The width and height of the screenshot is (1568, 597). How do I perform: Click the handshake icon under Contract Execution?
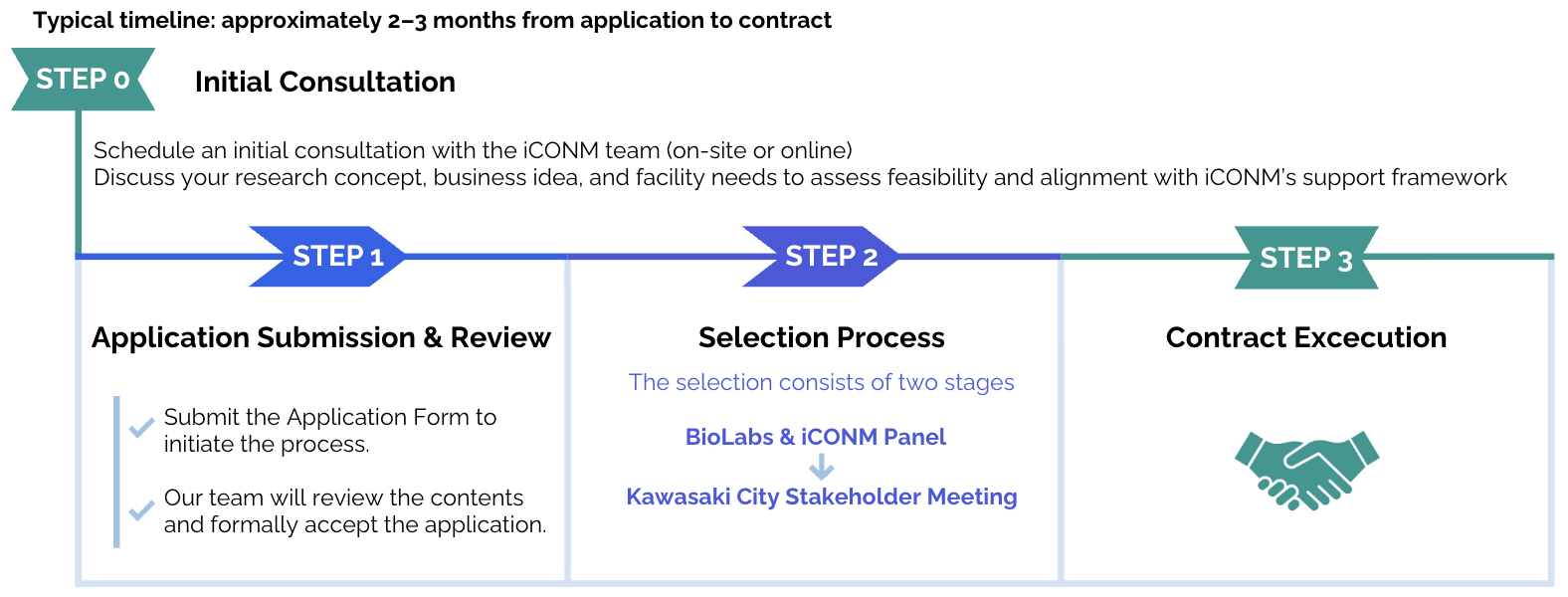coord(1306,470)
